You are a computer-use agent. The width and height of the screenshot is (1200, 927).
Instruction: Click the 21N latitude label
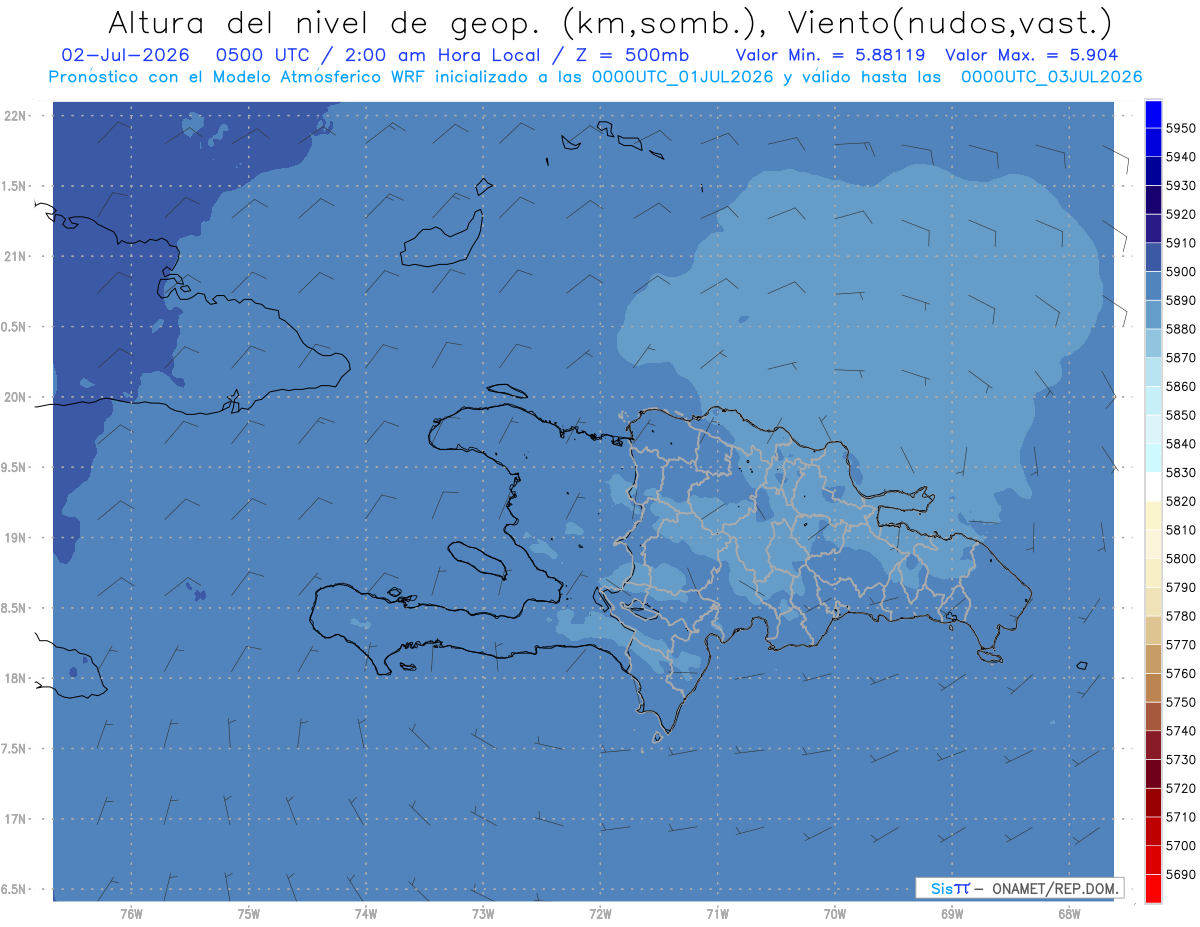[x=16, y=256]
